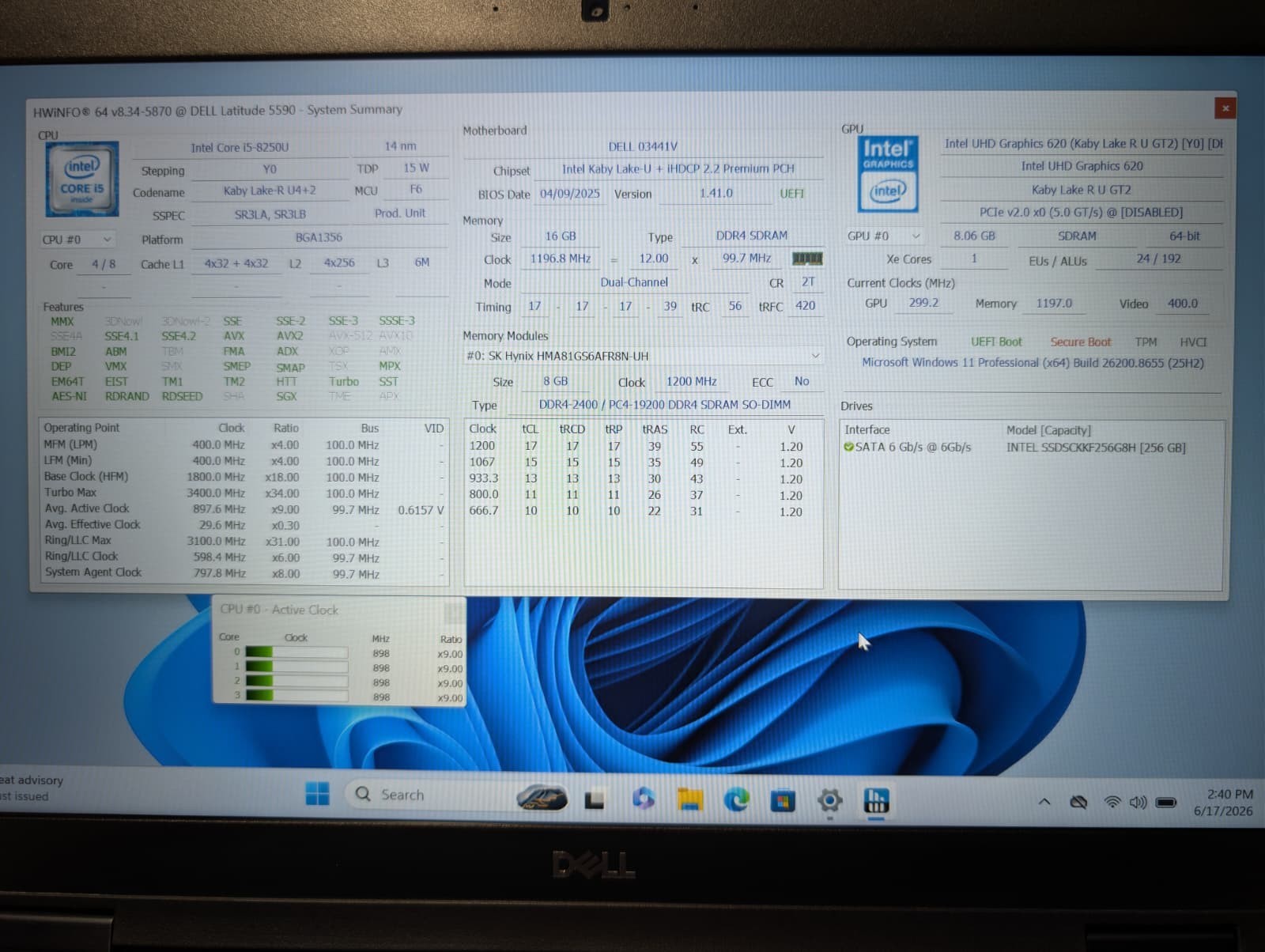
Task: Click the 'SR3LA, SR3LB' SSPEC value
Action: point(270,214)
